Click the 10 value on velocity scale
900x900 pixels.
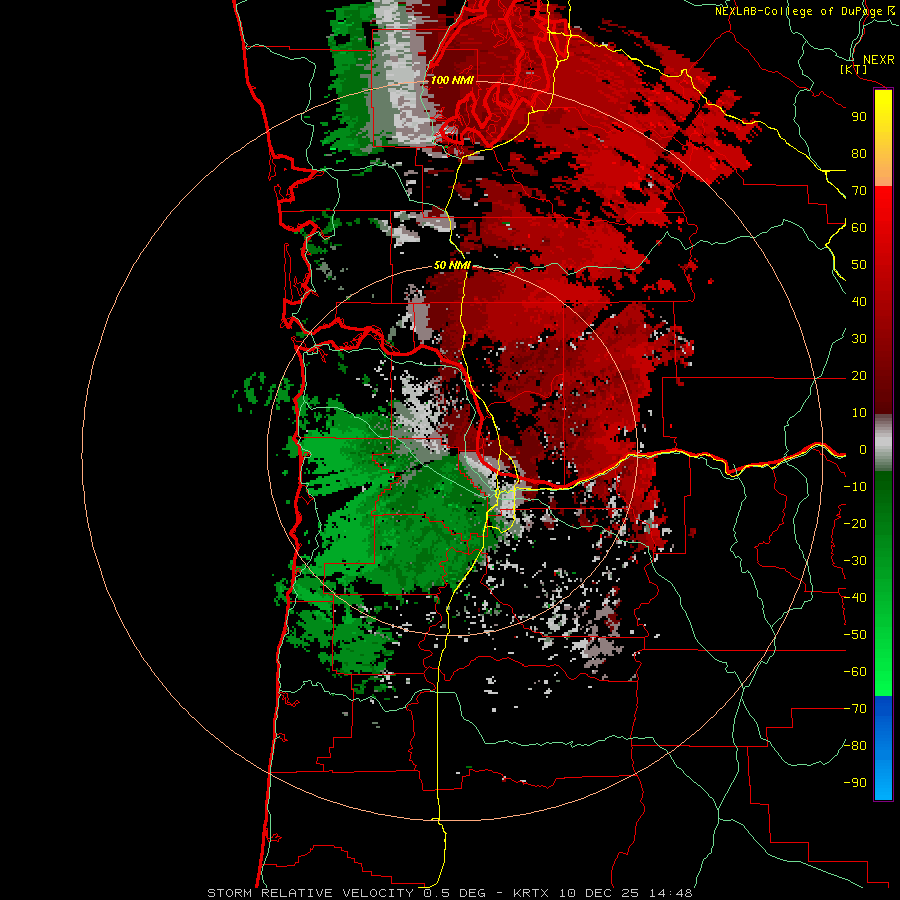(859, 413)
